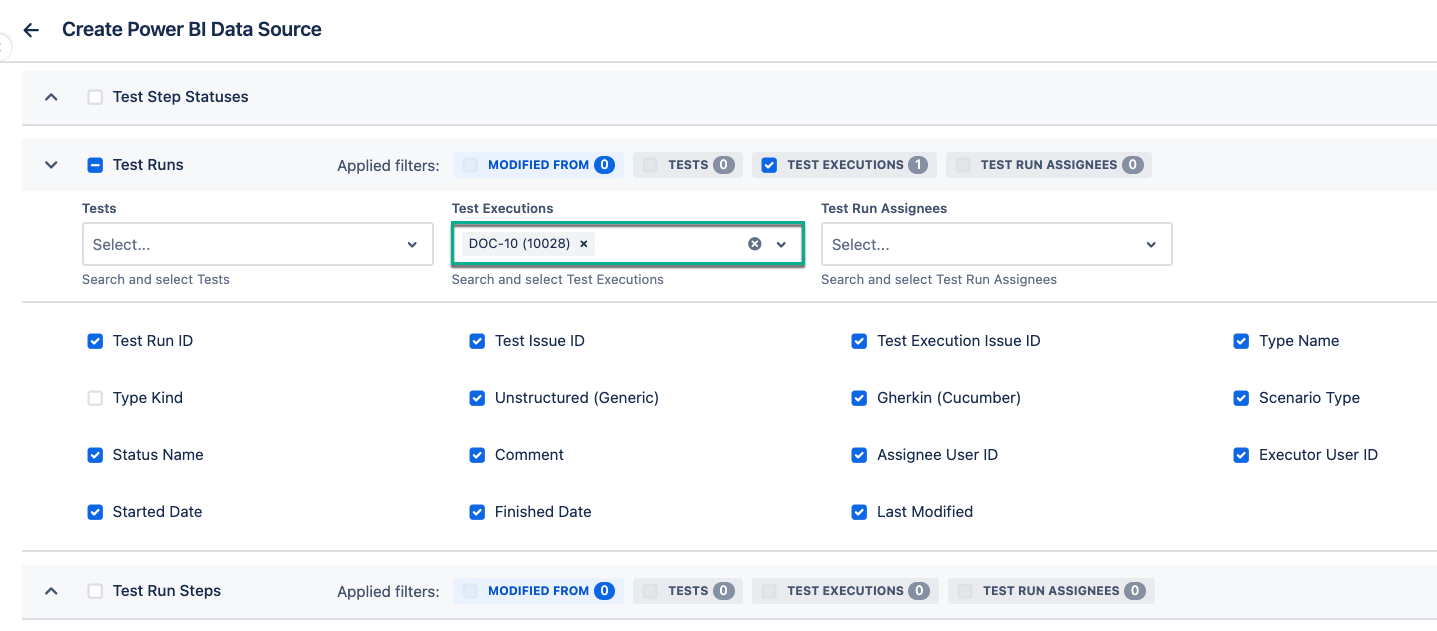
Task: Uncheck the Last Modified checkbox
Action: (x=859, y=512)
